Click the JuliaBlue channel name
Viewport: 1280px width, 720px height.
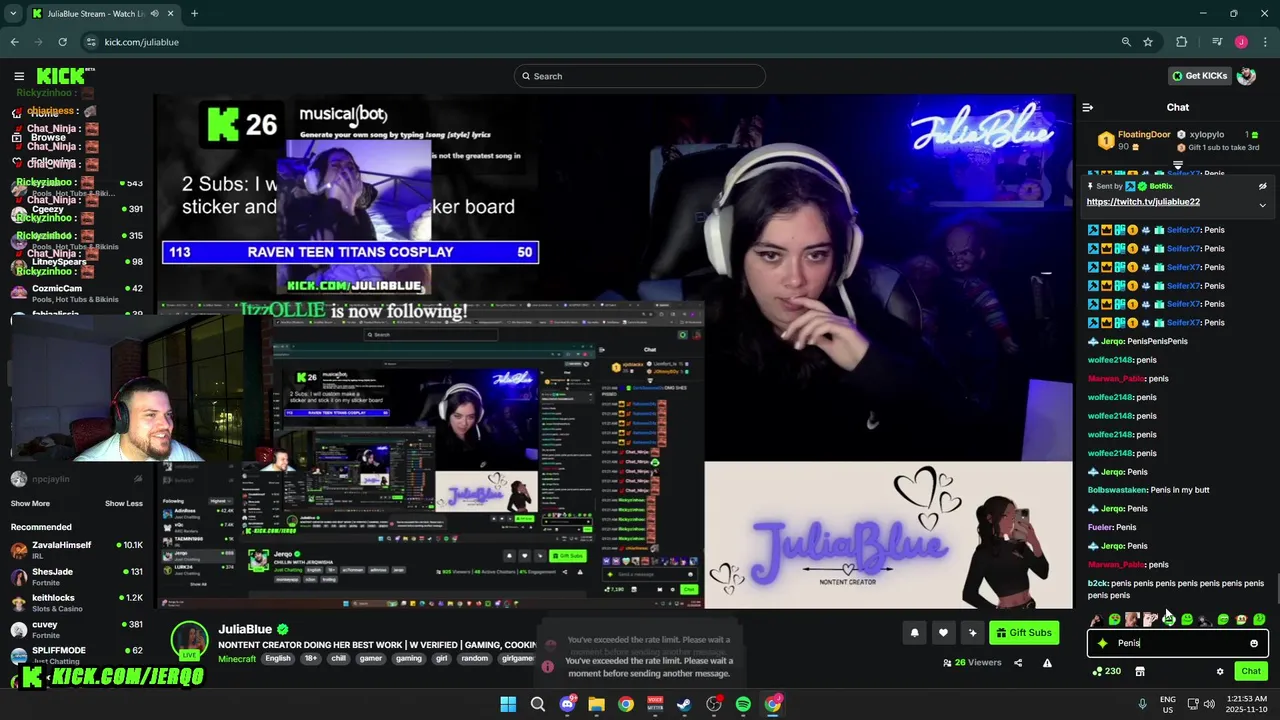(x=245, y=629)
